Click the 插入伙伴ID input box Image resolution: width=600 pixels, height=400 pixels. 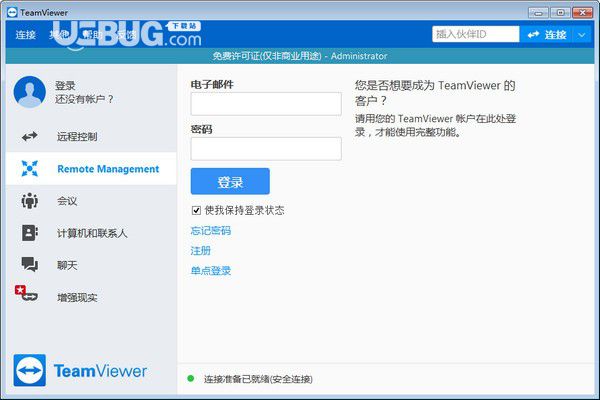pos(476,34)
